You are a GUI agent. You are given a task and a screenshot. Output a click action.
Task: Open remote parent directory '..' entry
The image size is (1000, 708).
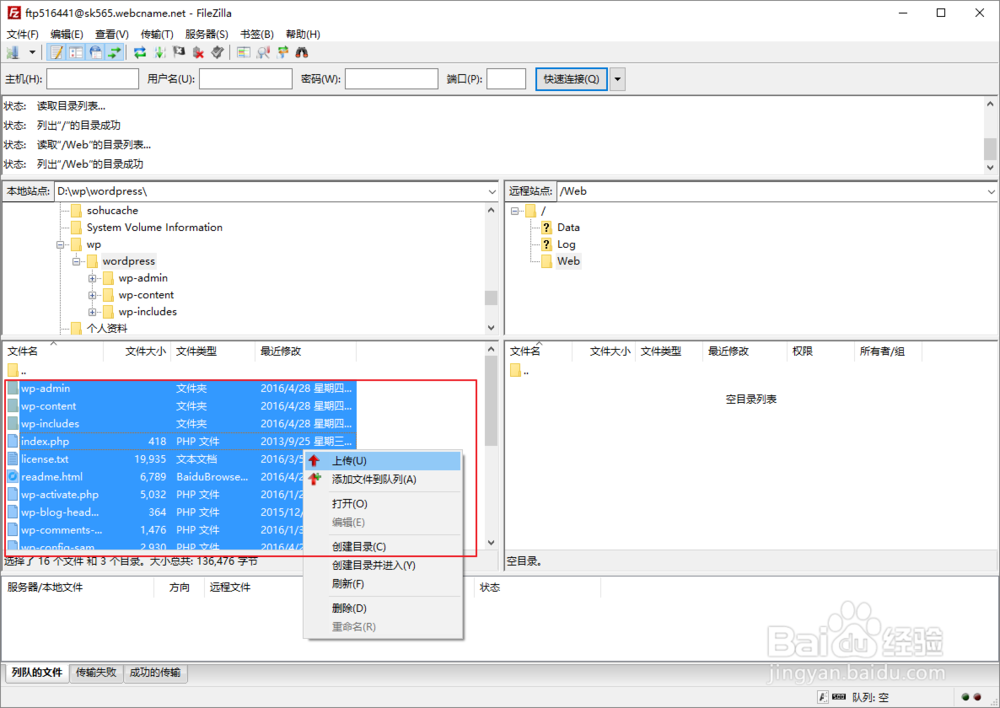520,371
